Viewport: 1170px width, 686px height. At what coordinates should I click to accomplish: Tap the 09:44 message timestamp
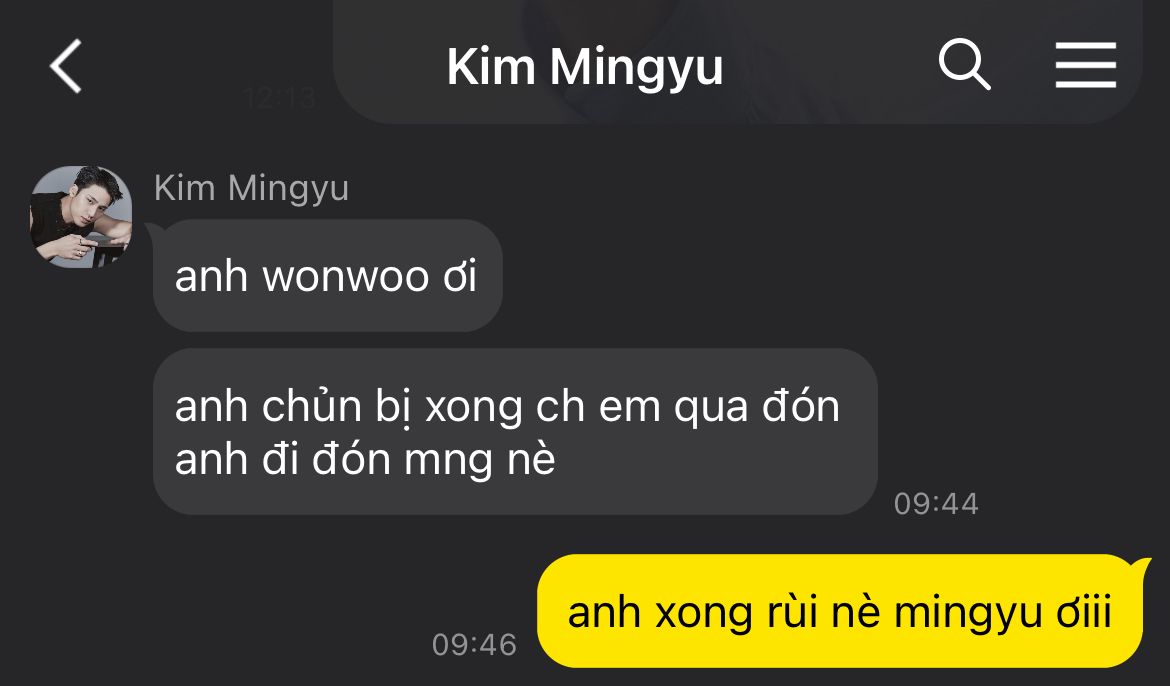936,504
